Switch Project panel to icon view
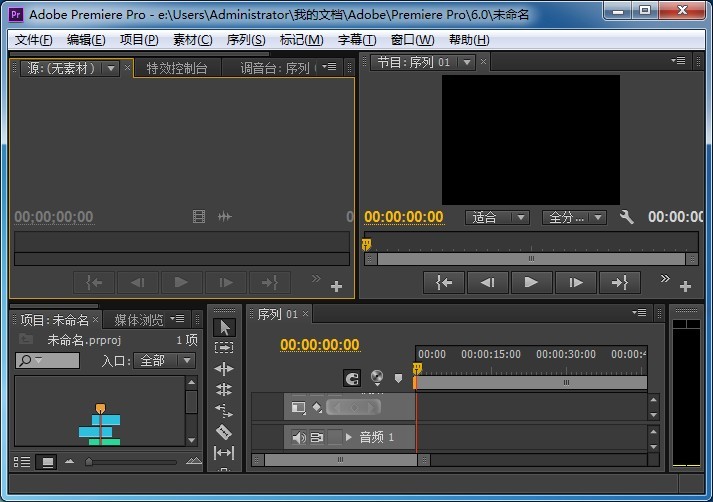This screenshot has height=502, width=713. click(x=46, y=462)
